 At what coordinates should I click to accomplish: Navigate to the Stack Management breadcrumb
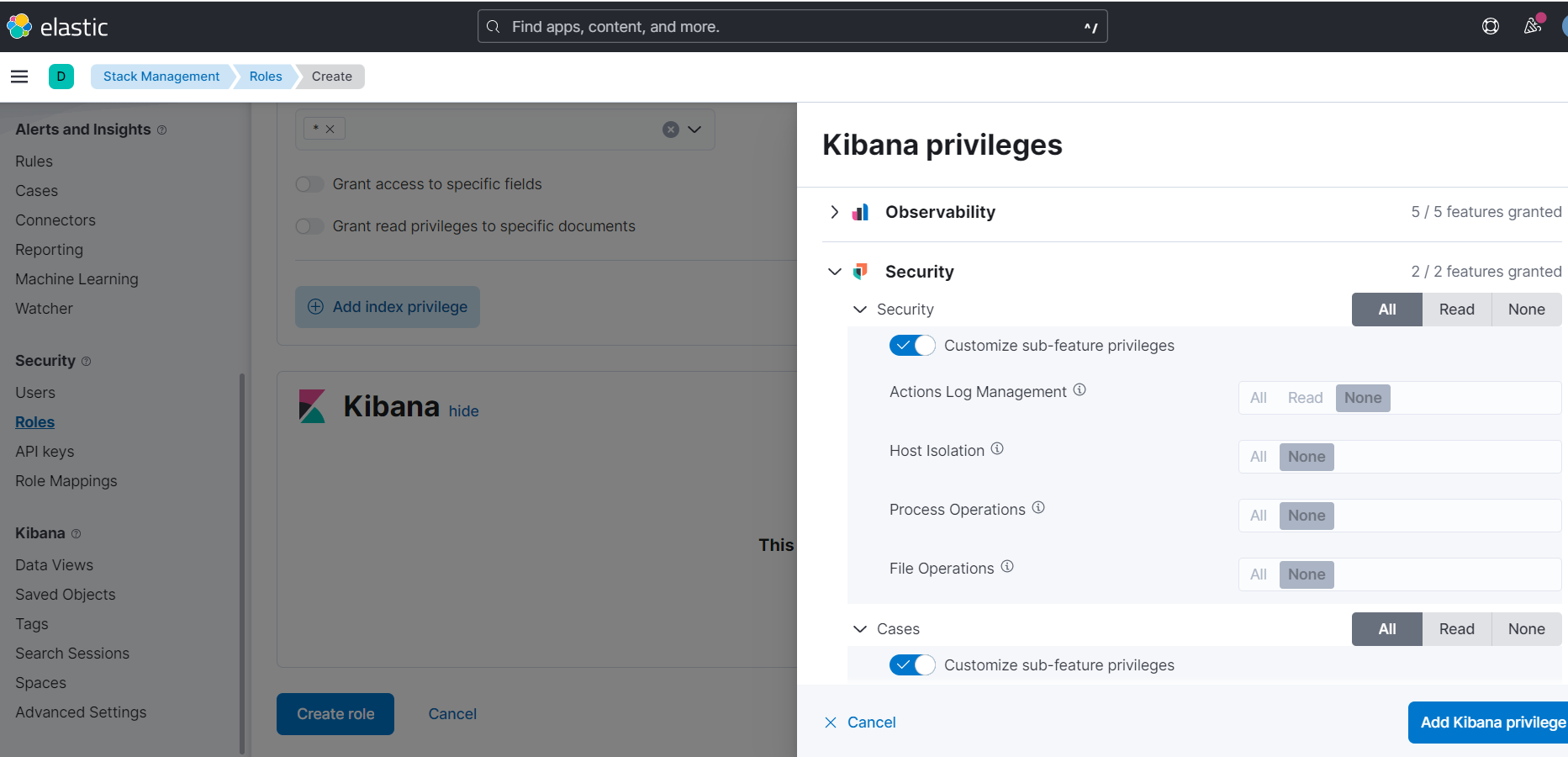(161, 76)
